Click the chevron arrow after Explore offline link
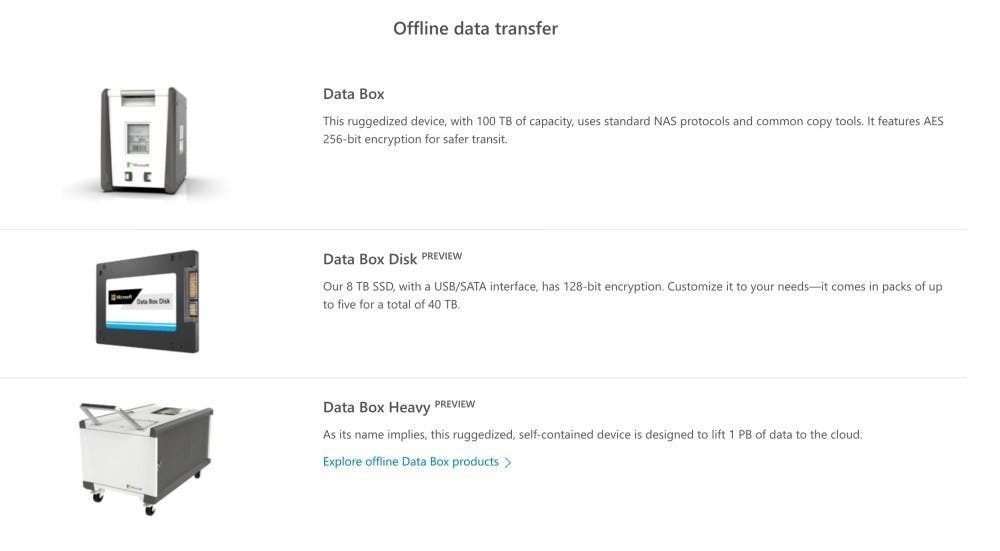Viewport: 1000px width, 551px height. pos(508,462)
